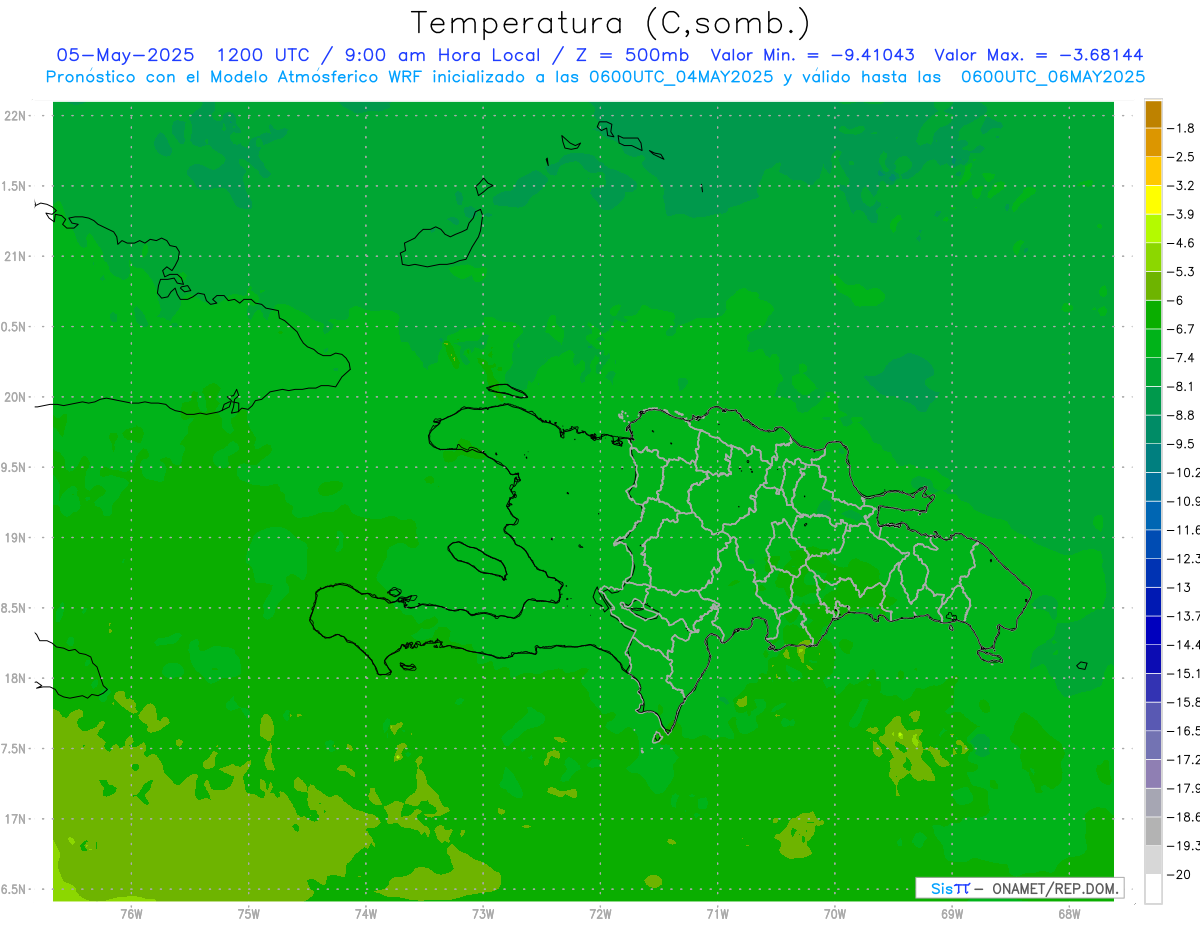
Task: Click the "0600UTC_06MAY2025" valid-until timestamp
Action: [x=1052, y=76]
